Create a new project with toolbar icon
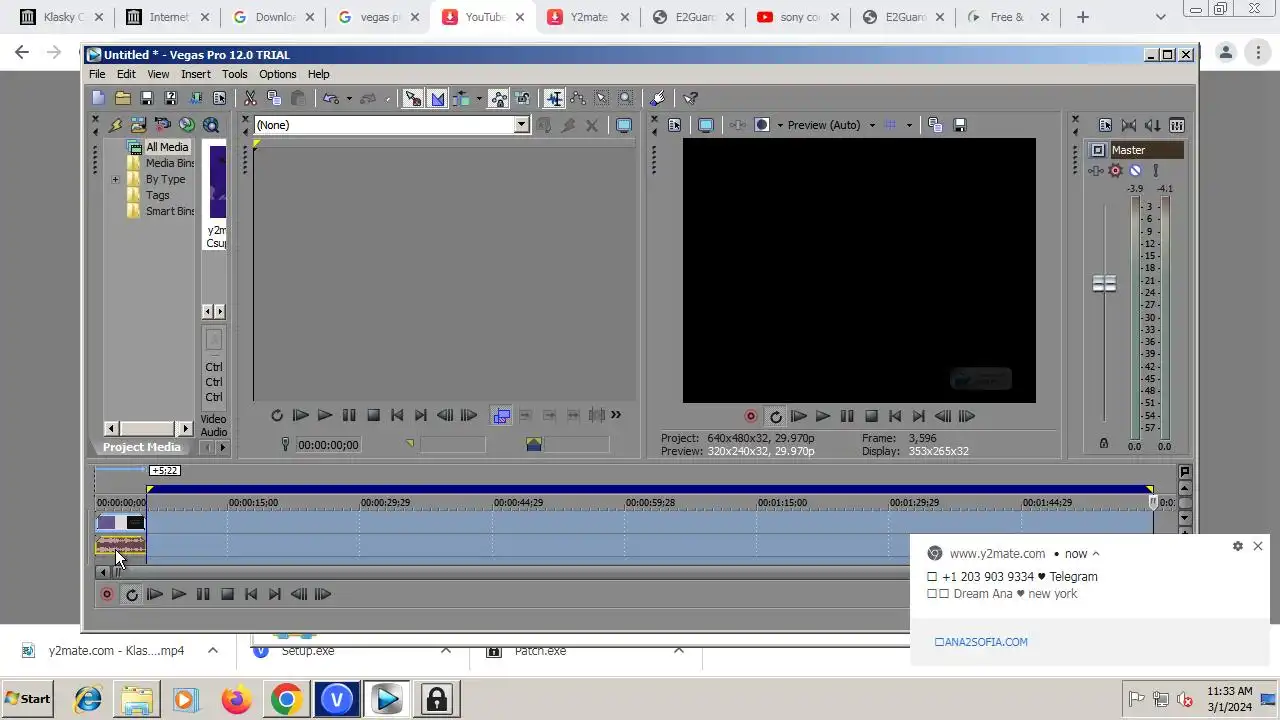Screen dimensions: 1280x720 [x=98, y=98]
